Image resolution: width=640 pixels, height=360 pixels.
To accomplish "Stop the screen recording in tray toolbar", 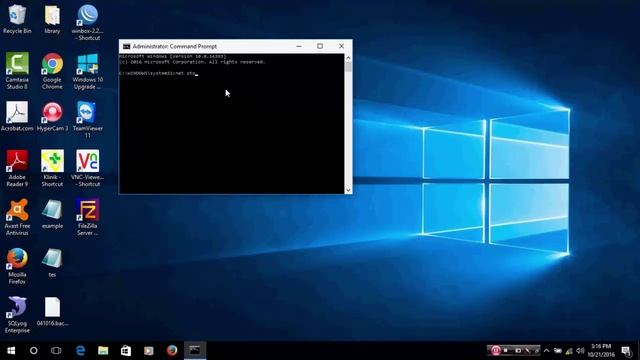I will (x=506, y=350).
